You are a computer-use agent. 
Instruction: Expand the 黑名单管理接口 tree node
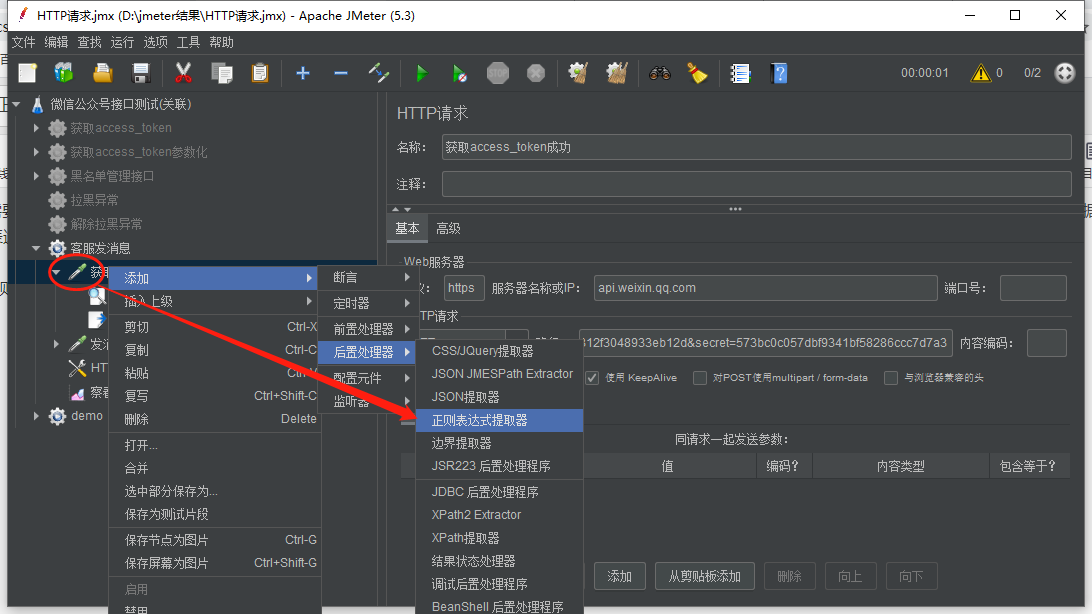click(36, 176)
